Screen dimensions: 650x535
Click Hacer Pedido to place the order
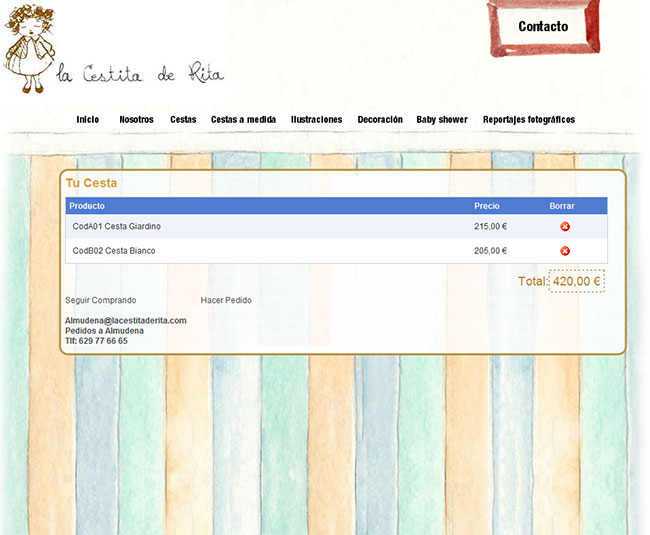(x=226, y=300)
